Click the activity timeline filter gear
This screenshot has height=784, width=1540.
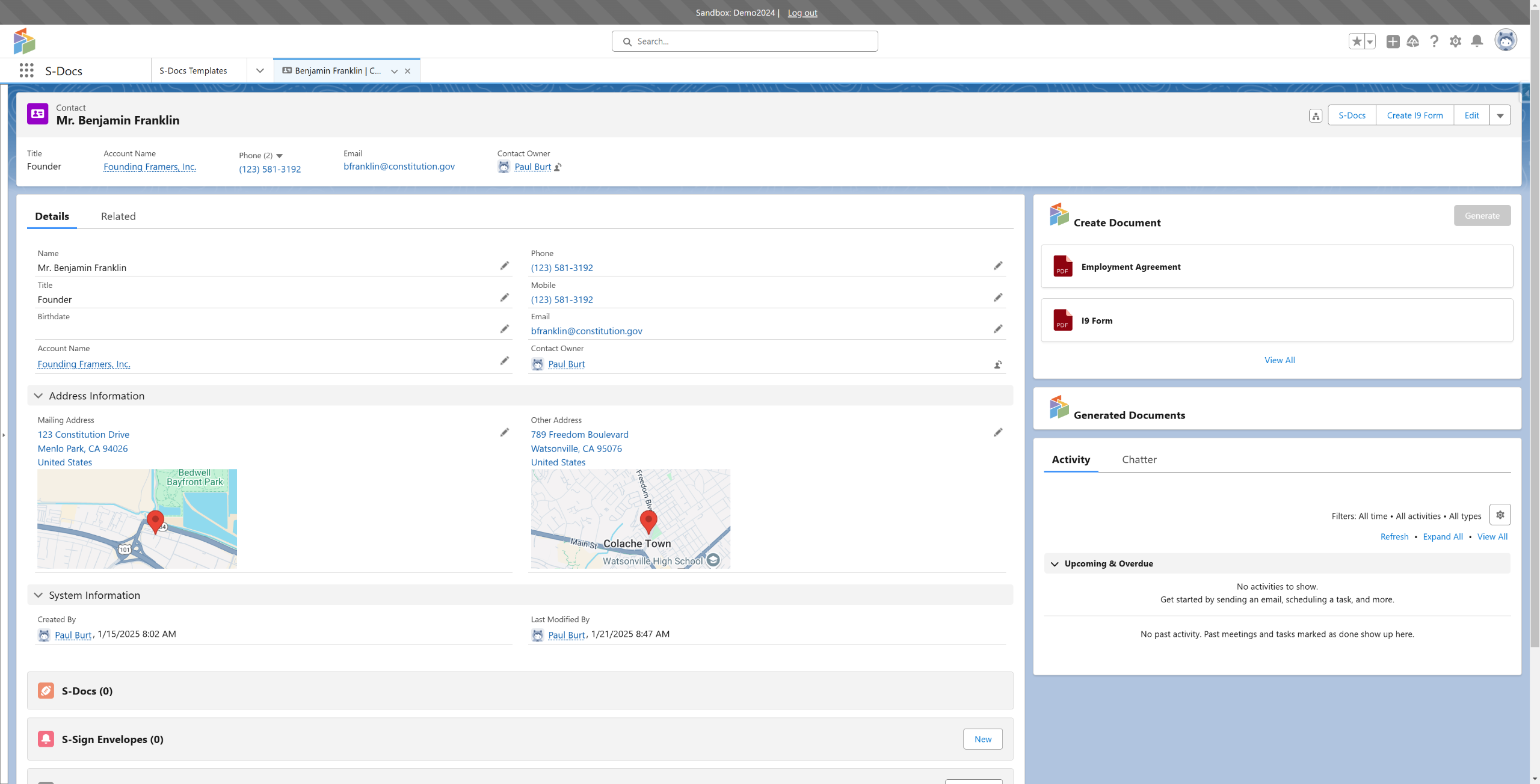(1500, 515)
